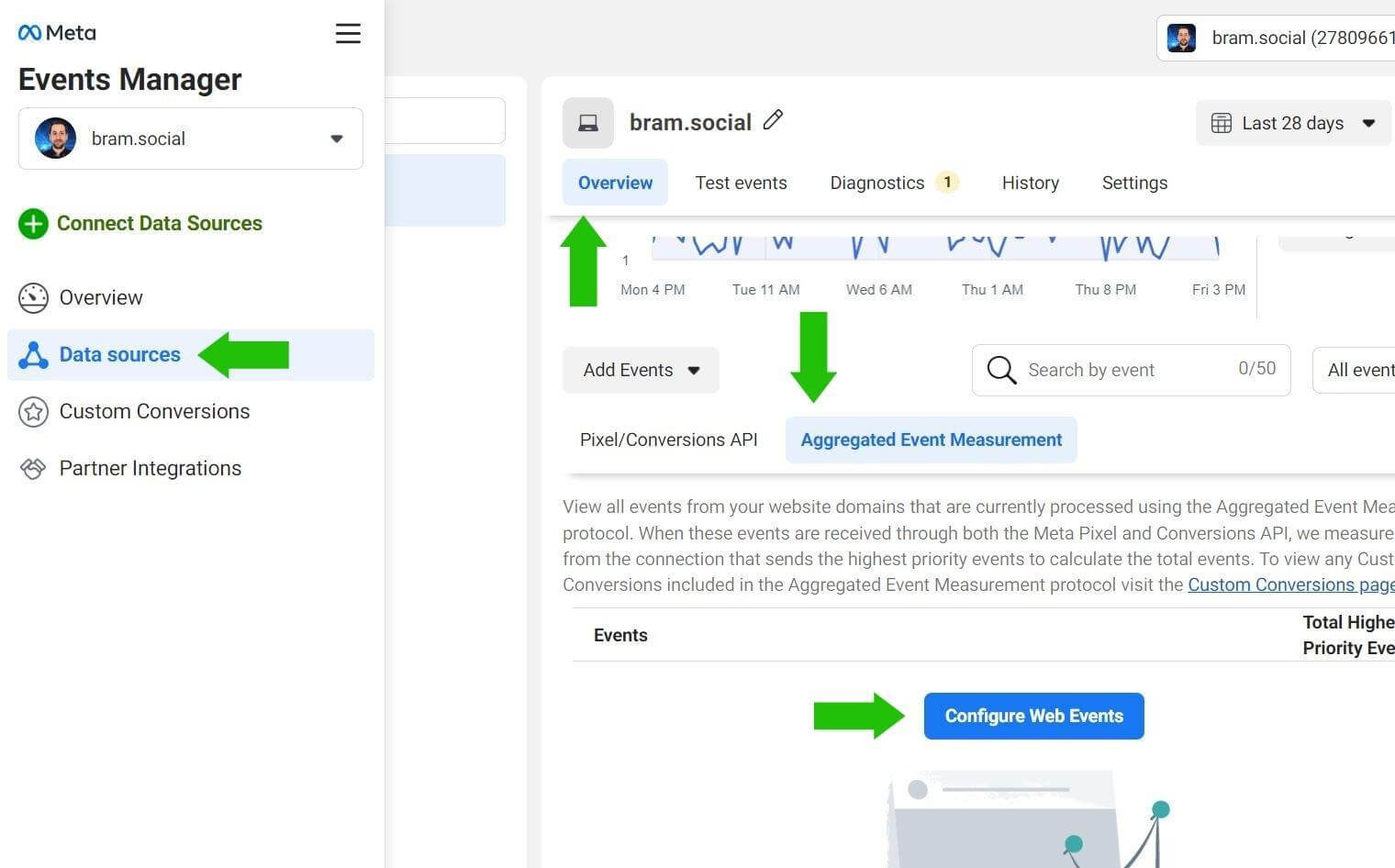
Task: Edit the bram.social name with pencil icon
Action: [x=774, y=120]
